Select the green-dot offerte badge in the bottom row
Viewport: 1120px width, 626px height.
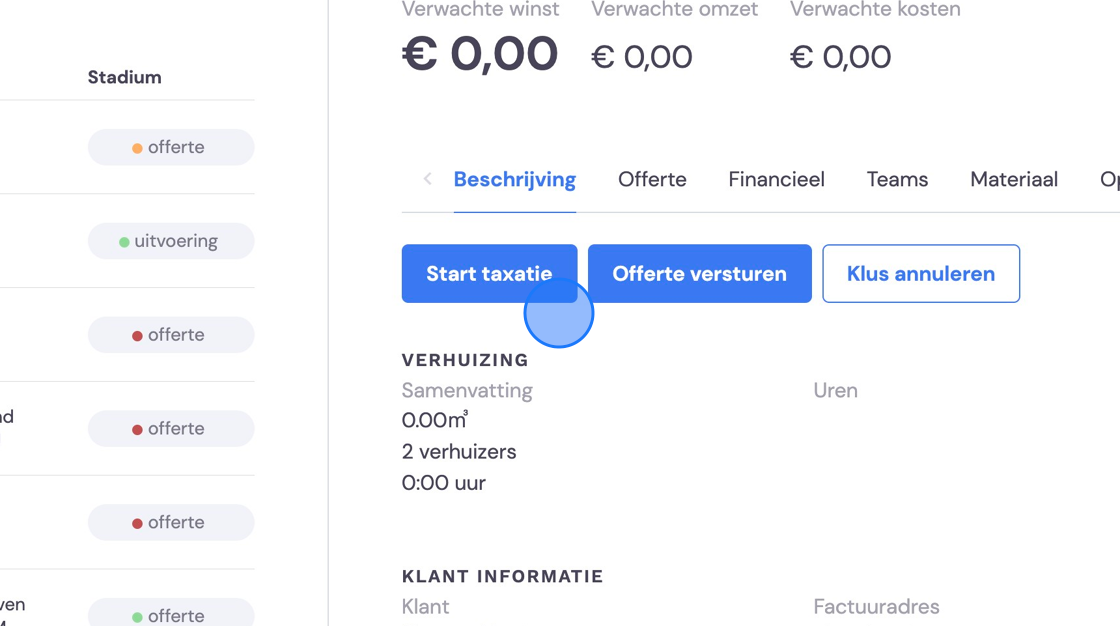pos(171,613)
